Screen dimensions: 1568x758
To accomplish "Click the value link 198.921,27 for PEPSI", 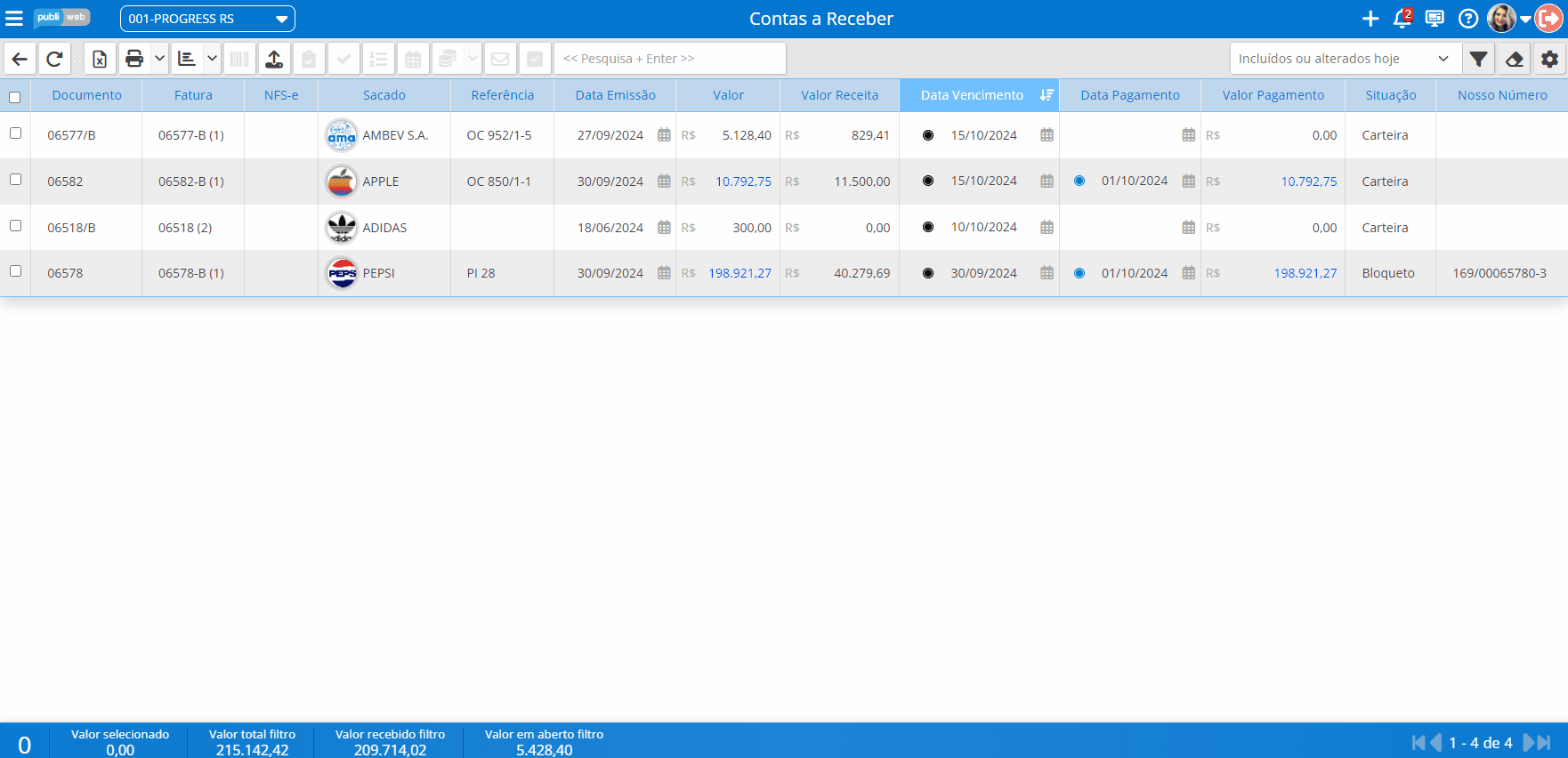I will 740,273.
